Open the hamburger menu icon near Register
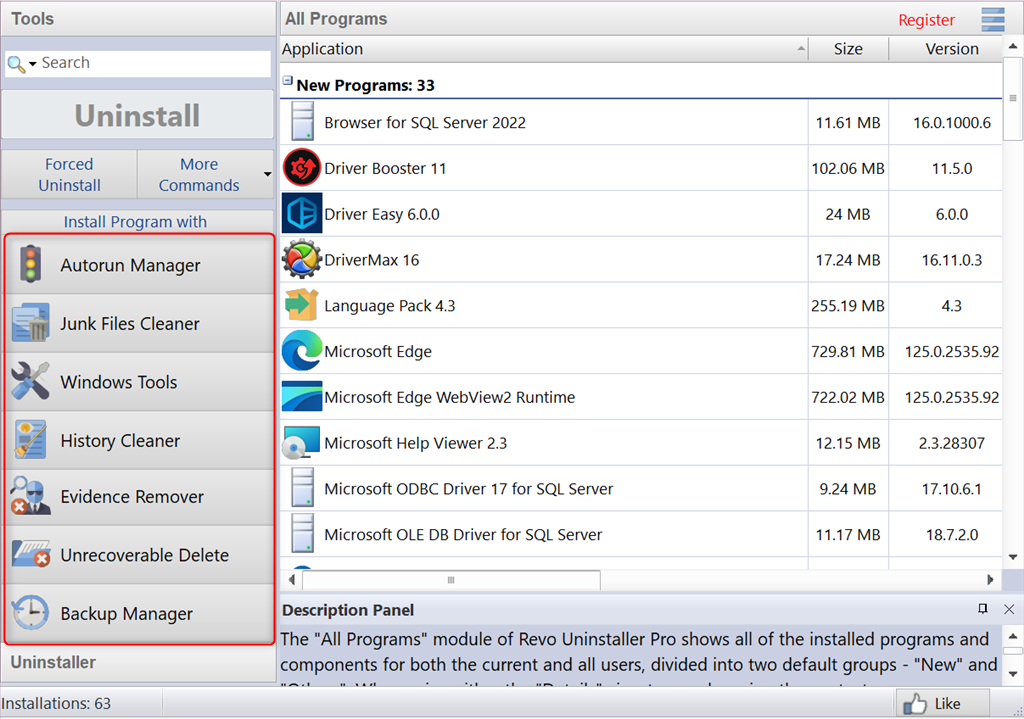Viewport: 1024px width, 719px height. coord(993,20)
